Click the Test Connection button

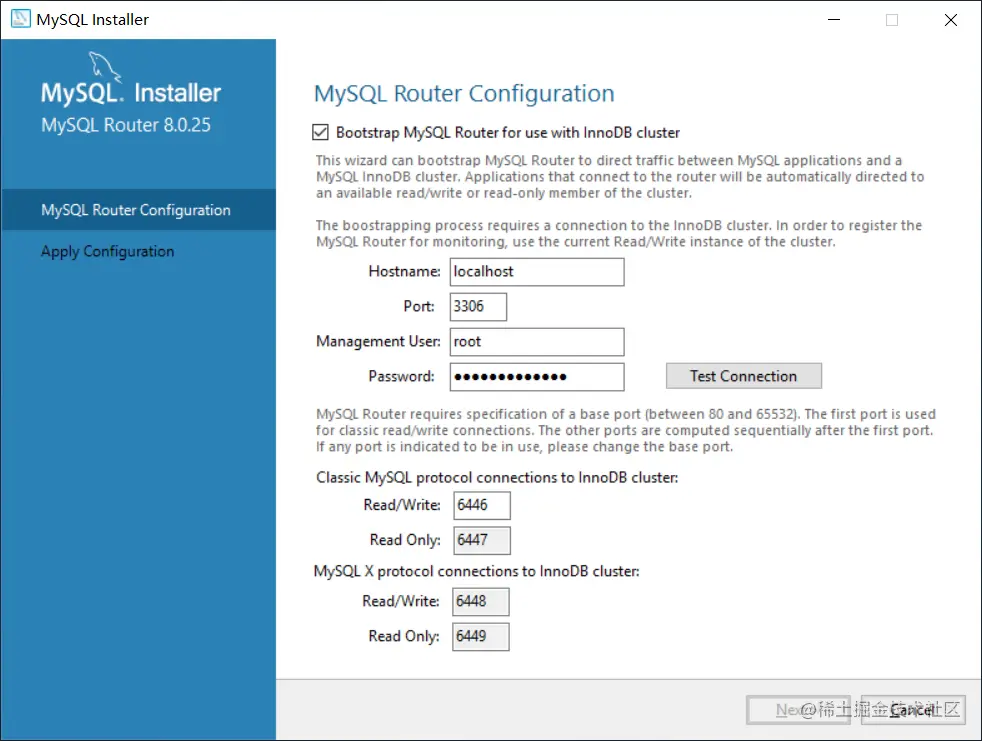(743, 376)
